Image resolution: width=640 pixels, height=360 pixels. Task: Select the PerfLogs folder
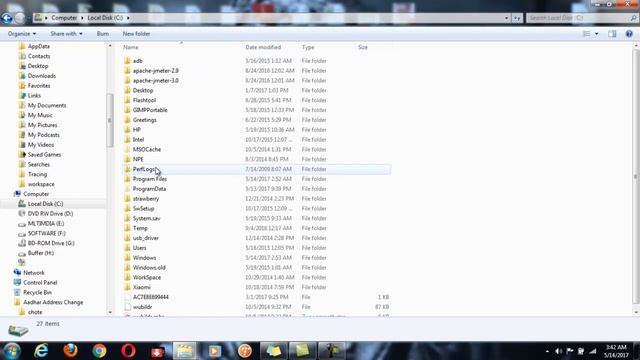(144, 169)
